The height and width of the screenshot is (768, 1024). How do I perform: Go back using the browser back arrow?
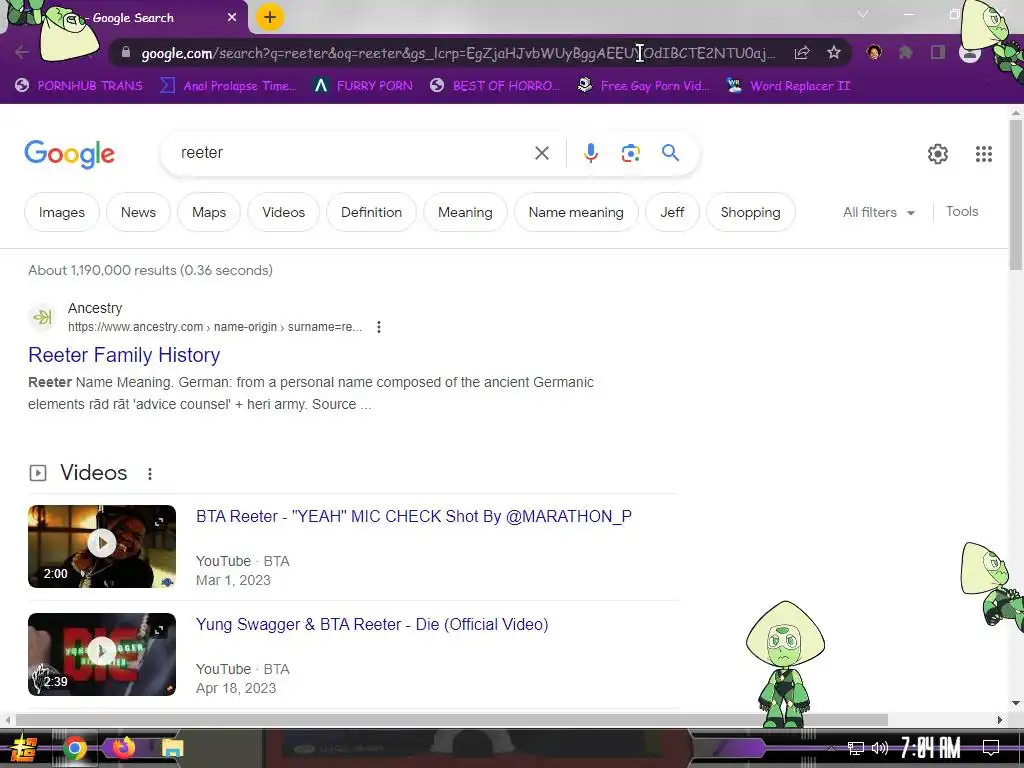pos(22,52)
